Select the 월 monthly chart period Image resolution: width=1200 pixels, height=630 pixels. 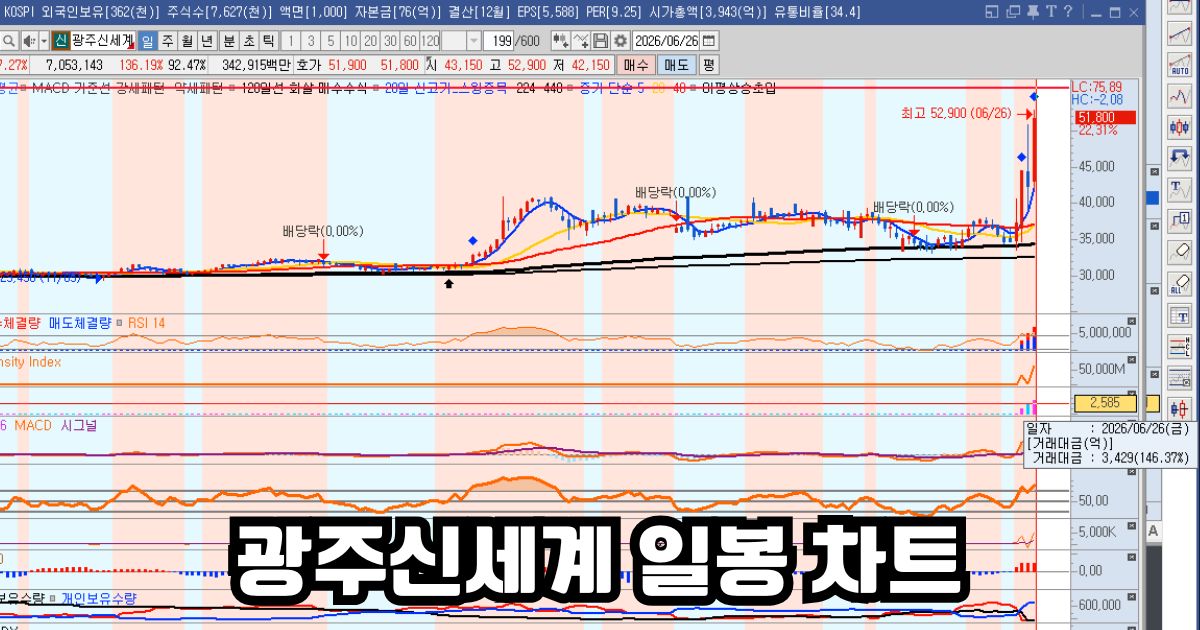pyautogui.click(x=187, y=40)
